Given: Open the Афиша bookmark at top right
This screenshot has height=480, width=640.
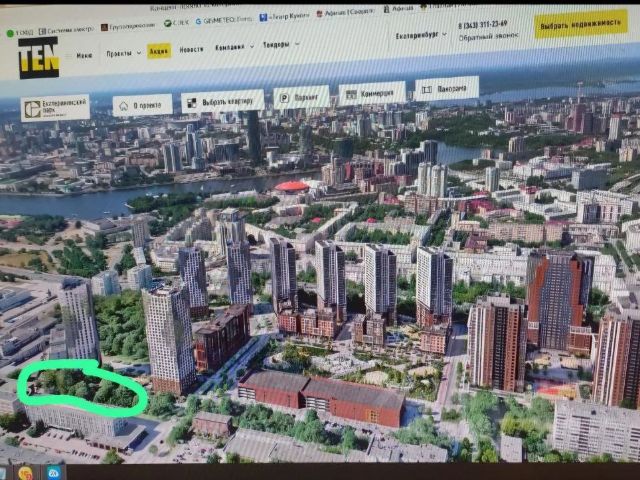Looking at the screenshot, I should (398, 9).
